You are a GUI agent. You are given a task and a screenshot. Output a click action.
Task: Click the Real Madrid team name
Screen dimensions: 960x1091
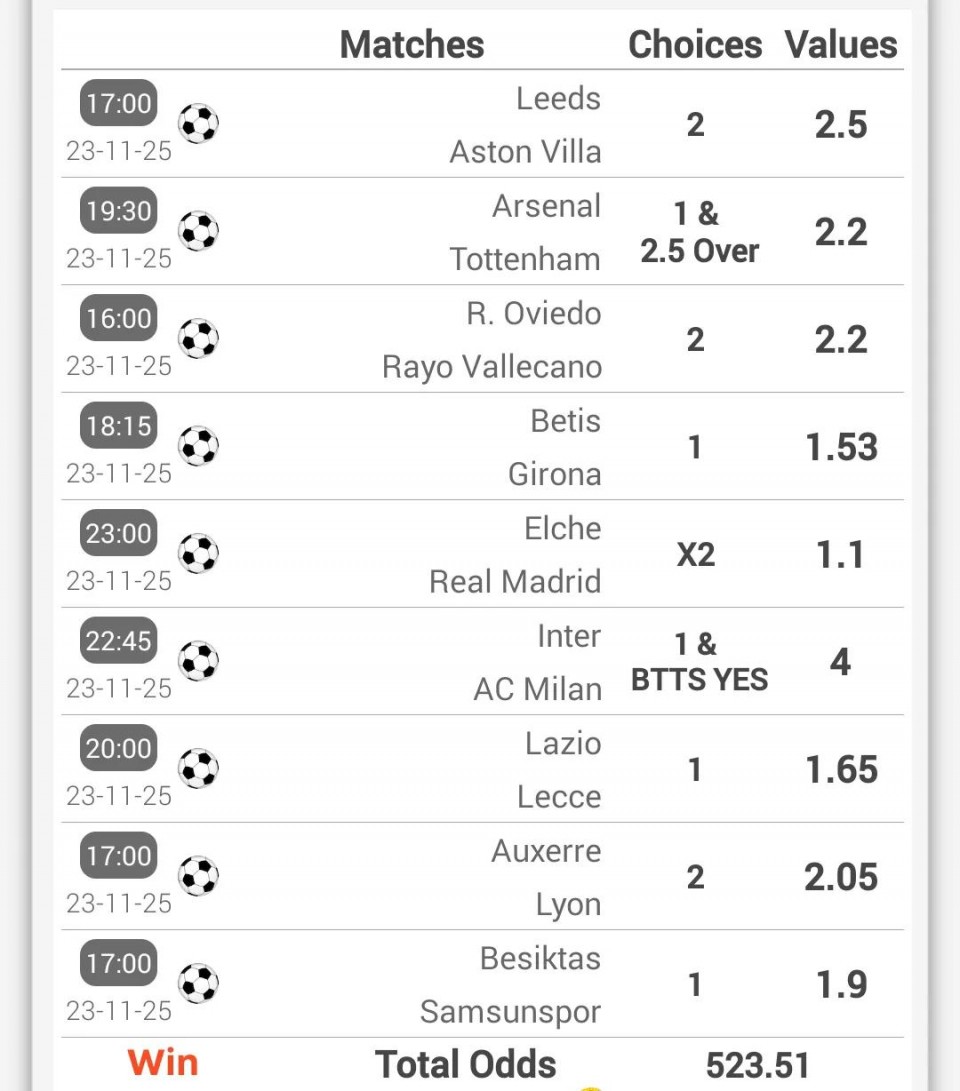(515, 582)
